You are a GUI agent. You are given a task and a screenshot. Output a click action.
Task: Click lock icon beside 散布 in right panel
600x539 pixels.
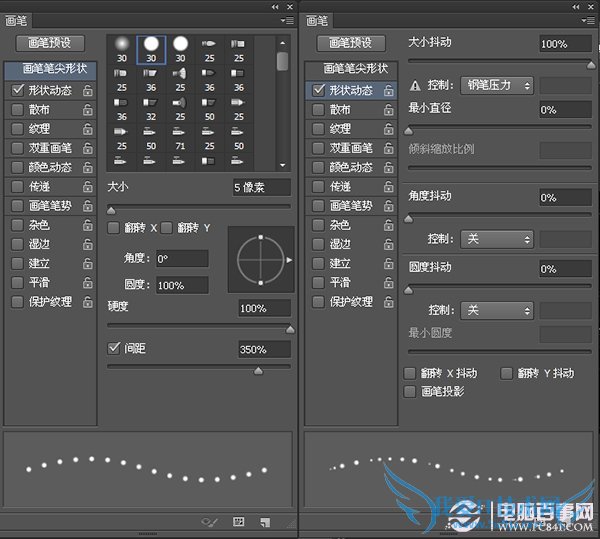click(388, 110)
